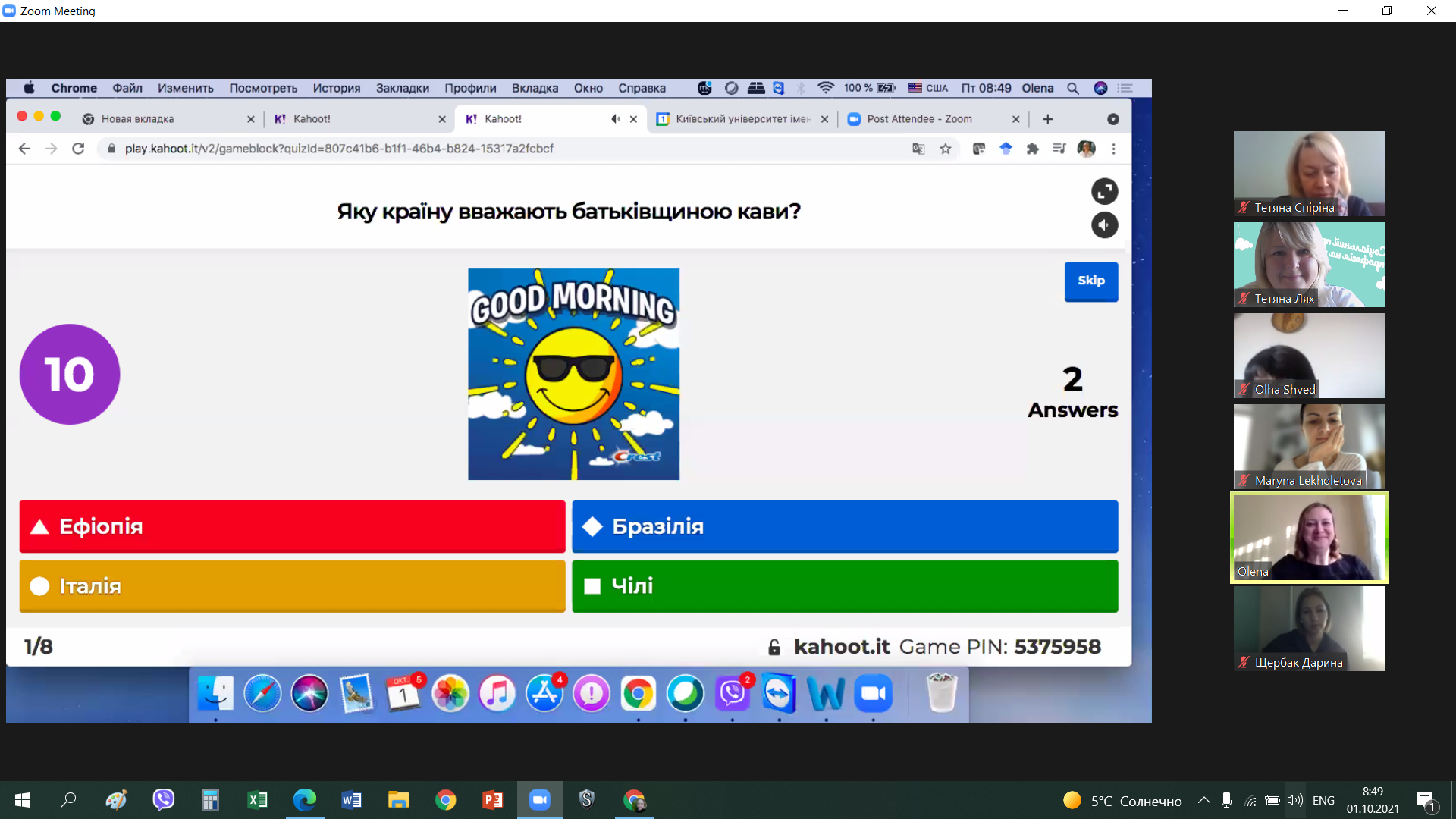Select the red Ефіопія answer
Viewport: 1456px width, 819px height.
pos(292,526)
